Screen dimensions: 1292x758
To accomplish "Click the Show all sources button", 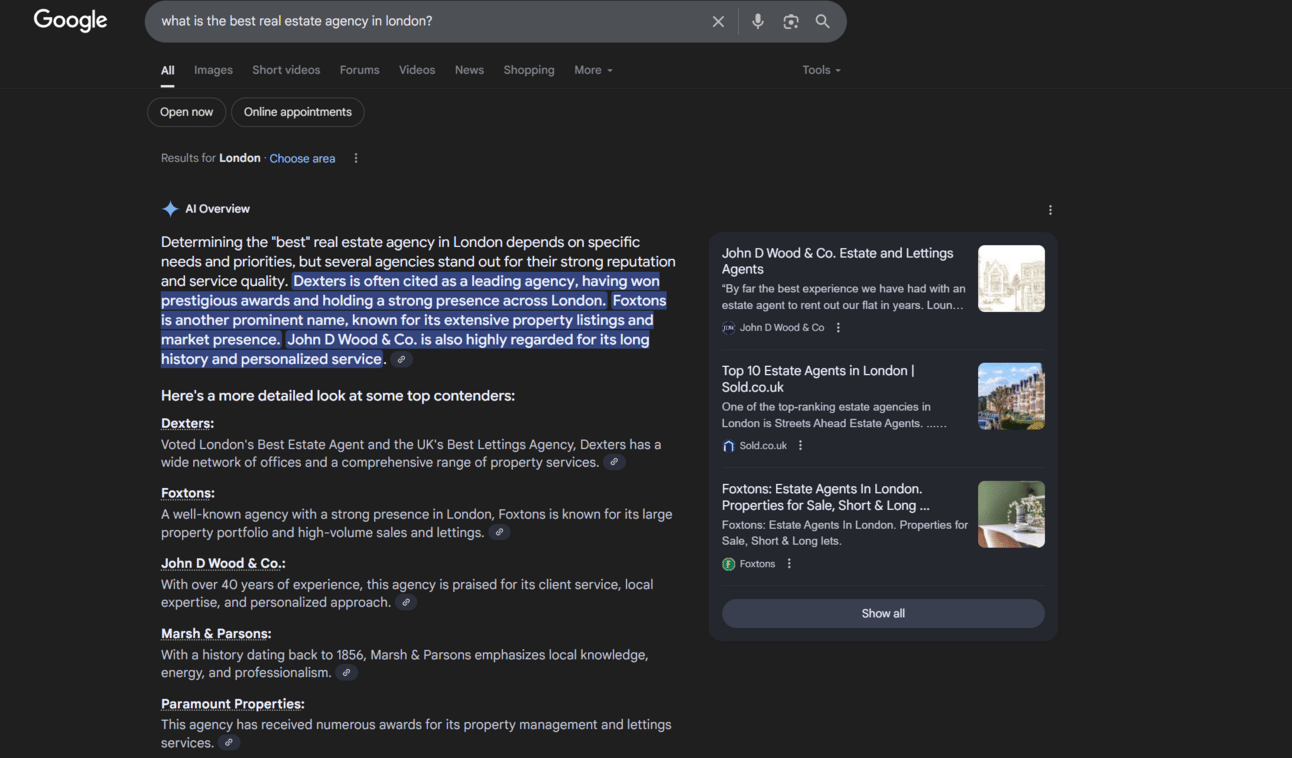I will coord(883,613).
